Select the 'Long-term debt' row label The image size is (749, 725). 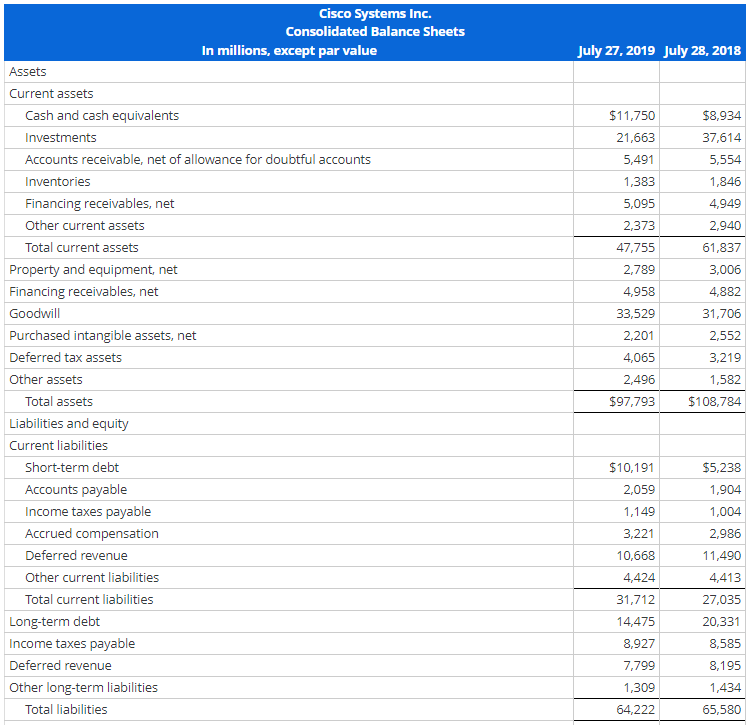coord(54,621)
